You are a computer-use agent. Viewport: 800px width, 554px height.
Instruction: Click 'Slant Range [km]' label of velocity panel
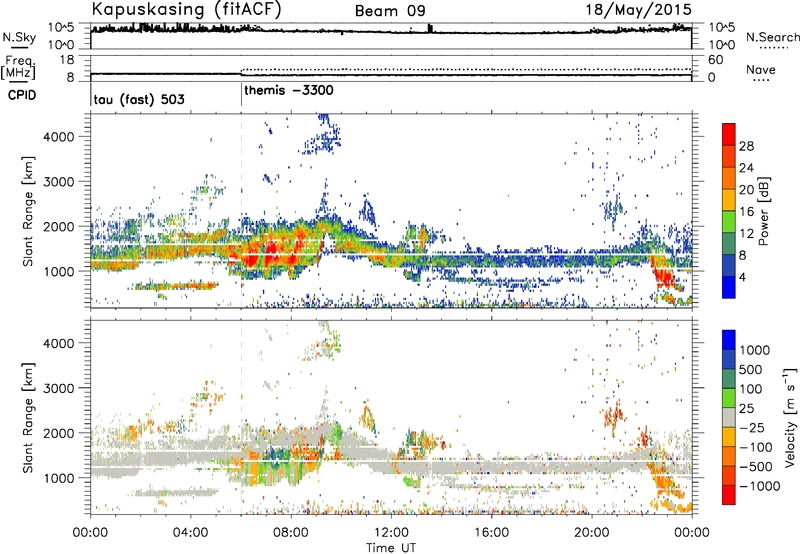pos(28,417)
